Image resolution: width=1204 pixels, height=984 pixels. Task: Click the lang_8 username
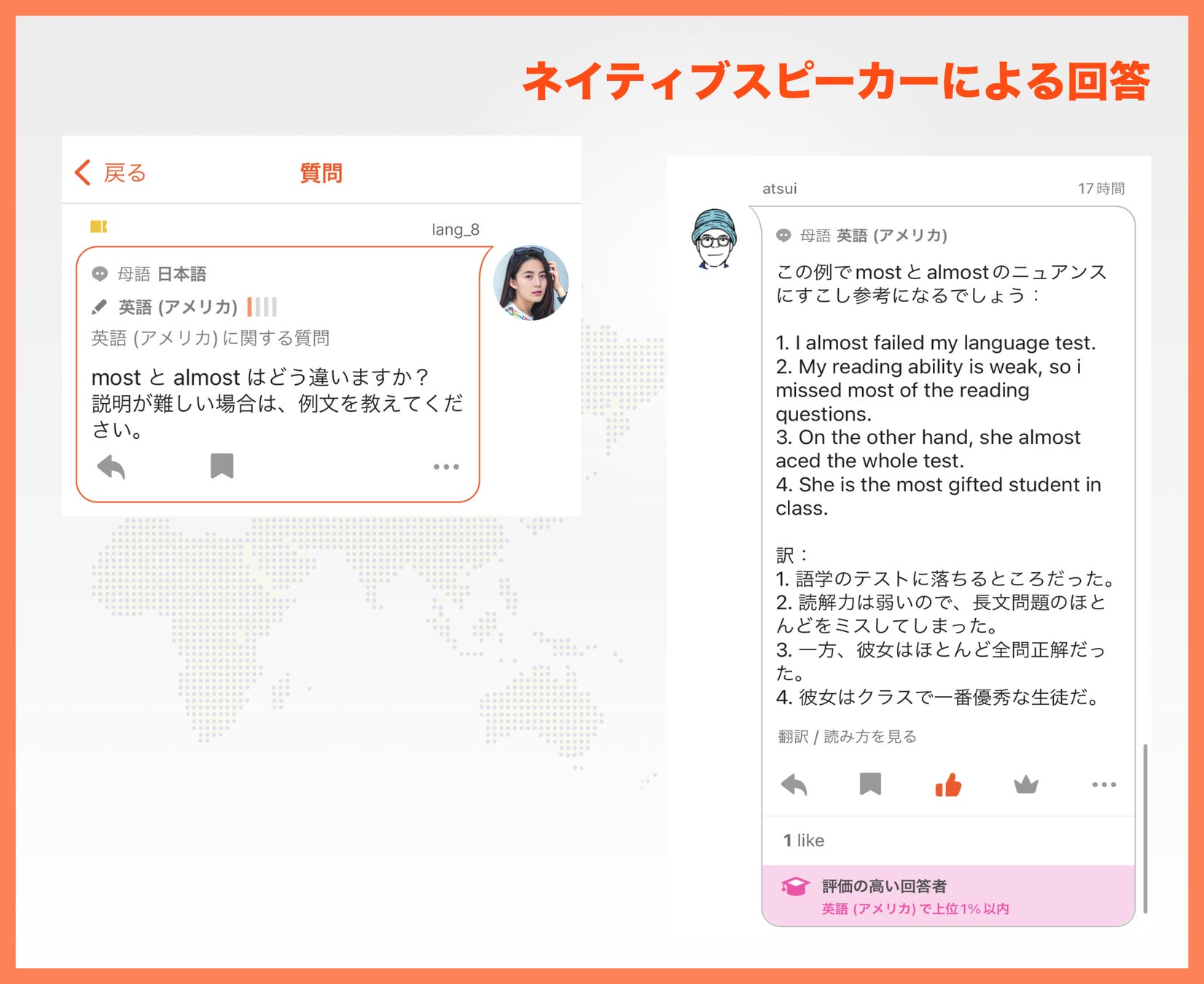tap(456, 230)
